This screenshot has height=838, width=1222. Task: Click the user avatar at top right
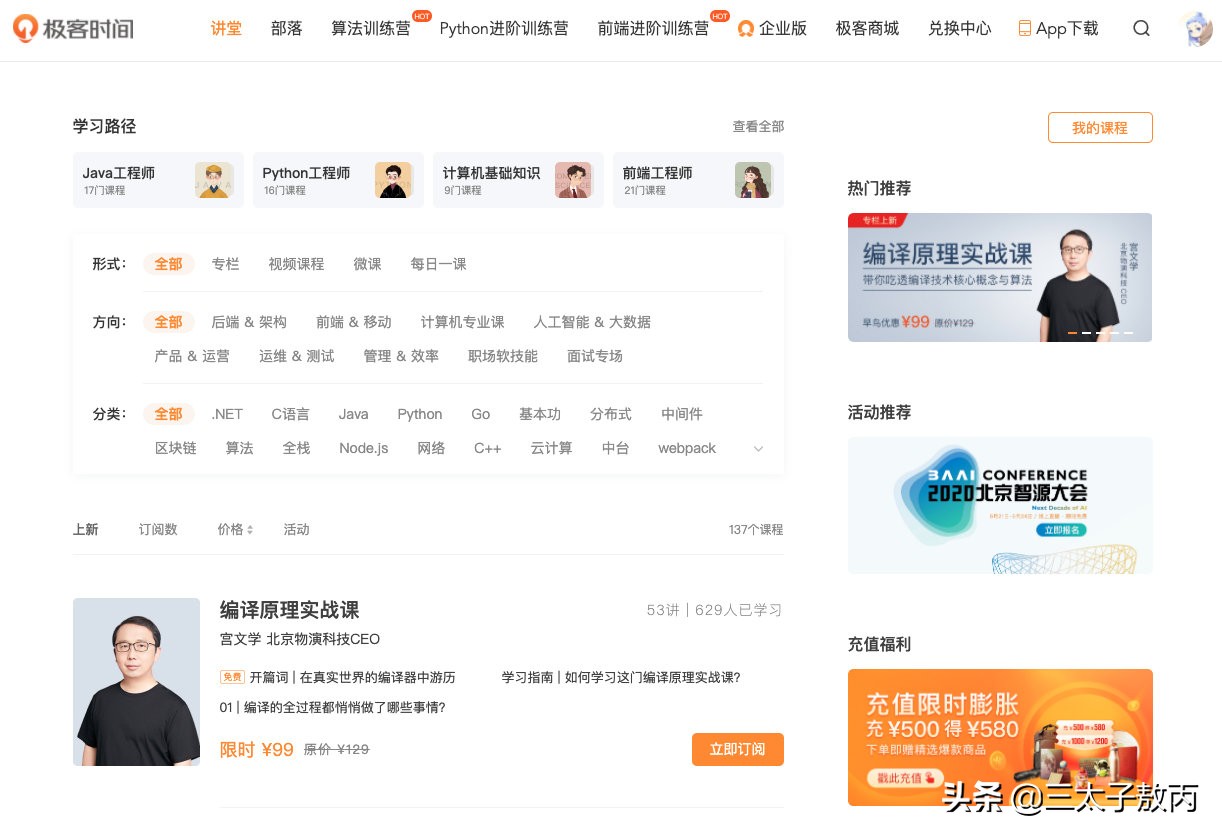tap(1197, 29)
